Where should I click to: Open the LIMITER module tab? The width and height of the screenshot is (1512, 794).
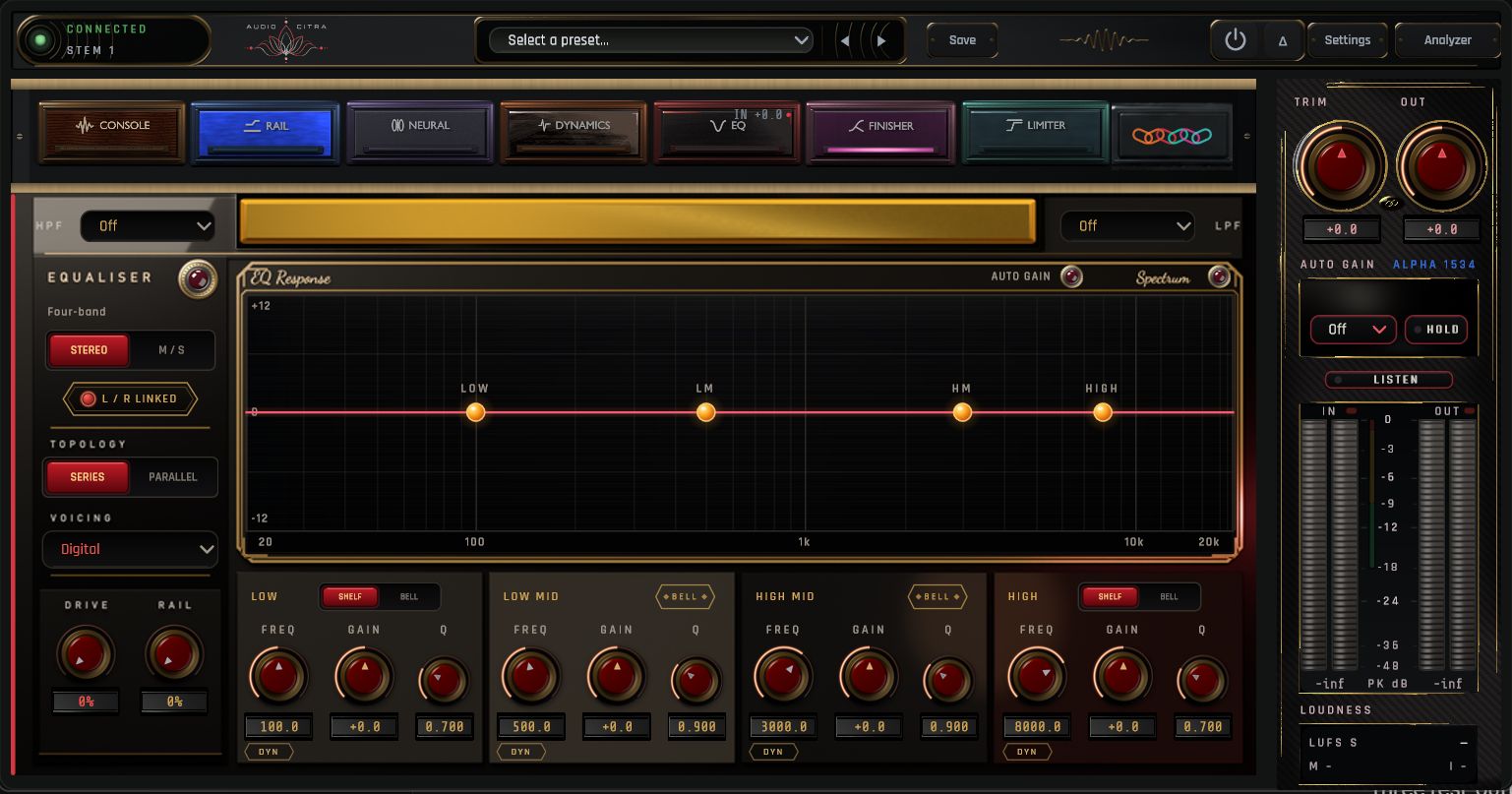click(1035, 132)
